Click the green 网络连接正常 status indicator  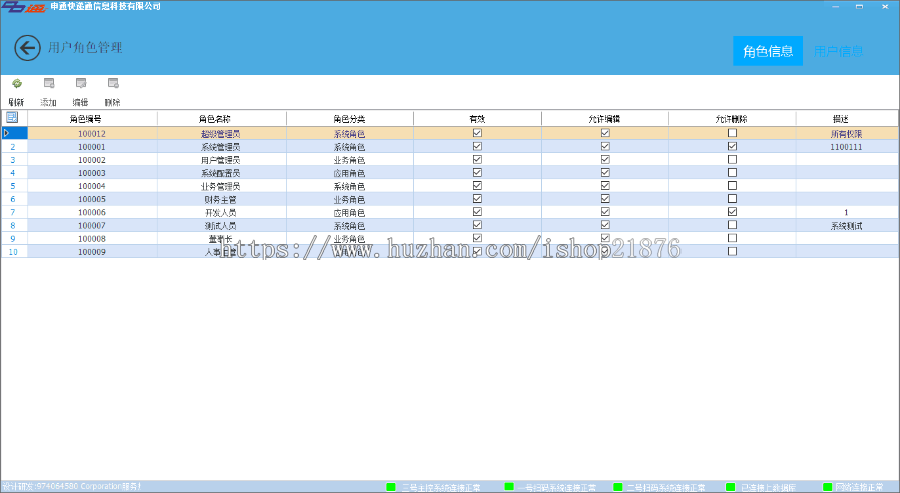click(827, 487)
